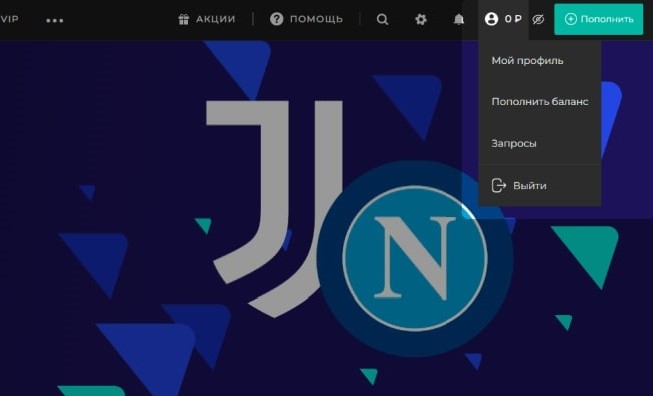Click the 0 ₽ balance amount

[513, 19]
